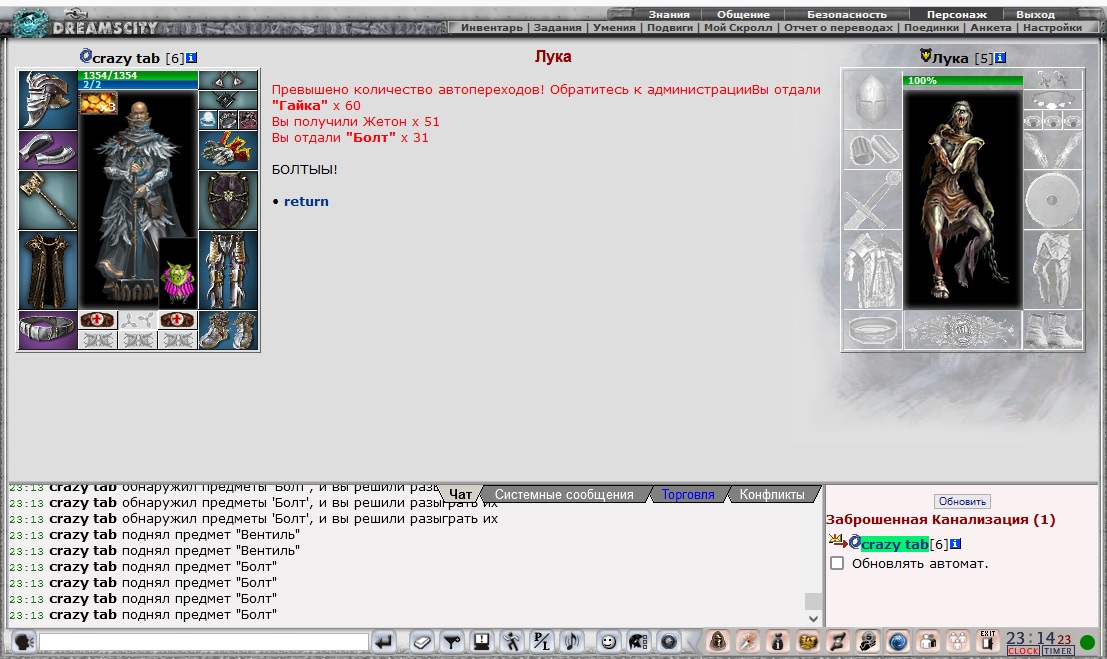Click the speaking head icon beside chat input
The height and width of the screenshot is (659, 1107).
pos(23,642)
